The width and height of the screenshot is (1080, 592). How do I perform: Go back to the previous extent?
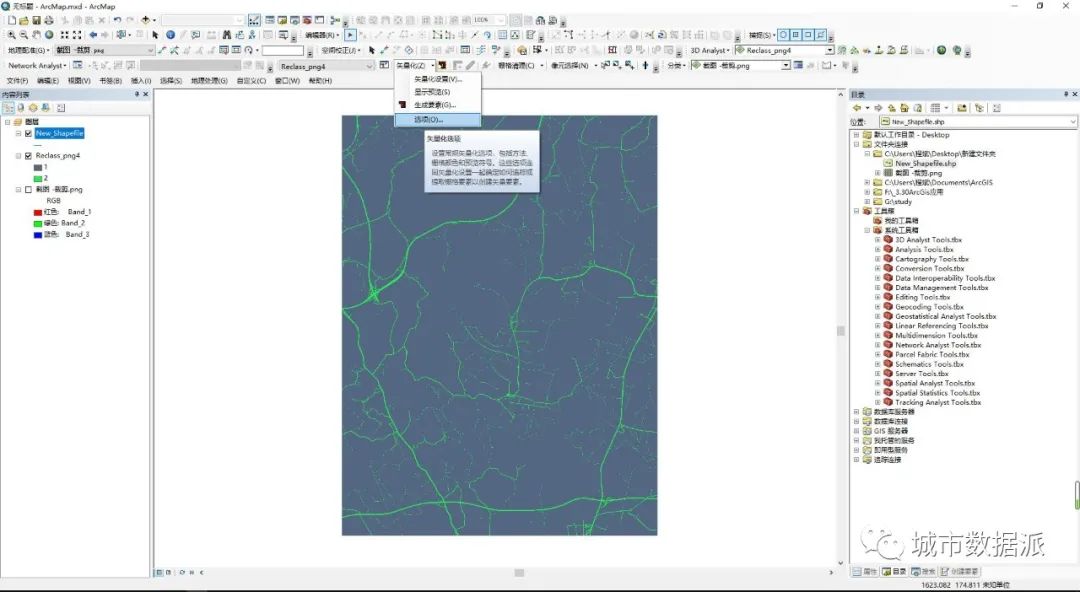coord(93,34)
